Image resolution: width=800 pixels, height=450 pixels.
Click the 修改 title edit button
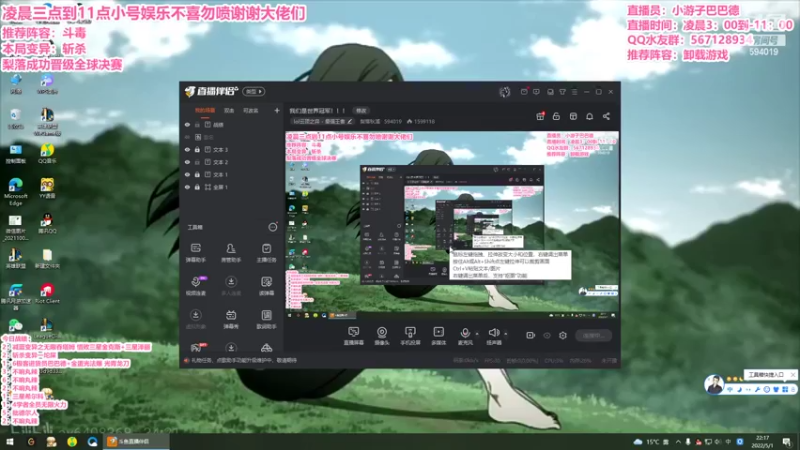pyautogui.click(x=361, y=110)
